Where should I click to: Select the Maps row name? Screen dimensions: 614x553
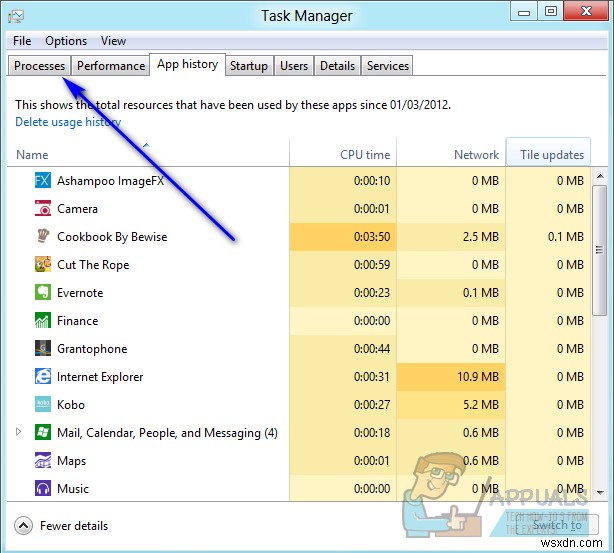[x=71, y=461]
